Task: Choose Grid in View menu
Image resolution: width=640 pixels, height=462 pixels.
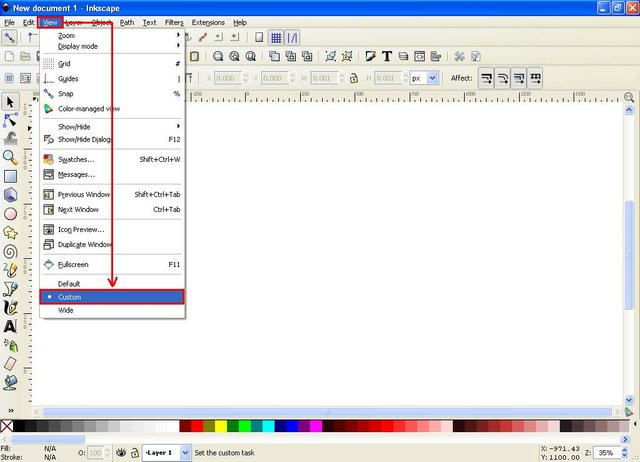Action: [112, 64]
